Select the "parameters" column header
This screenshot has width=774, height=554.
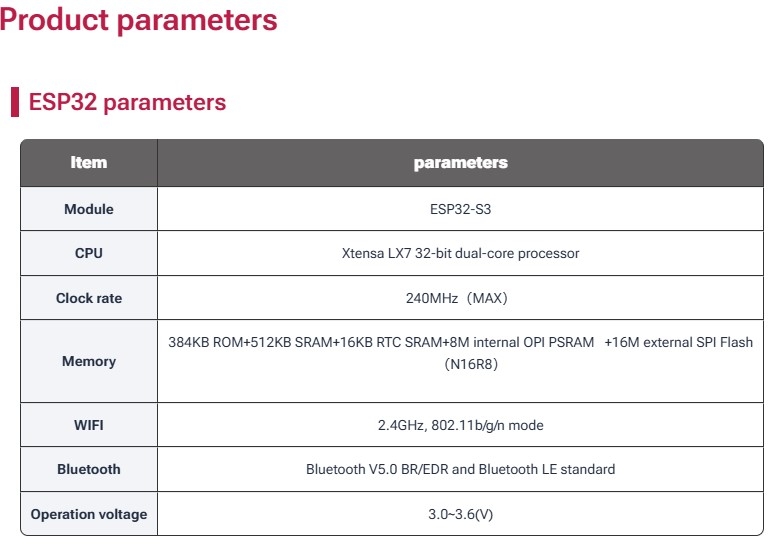coord(460,162)
